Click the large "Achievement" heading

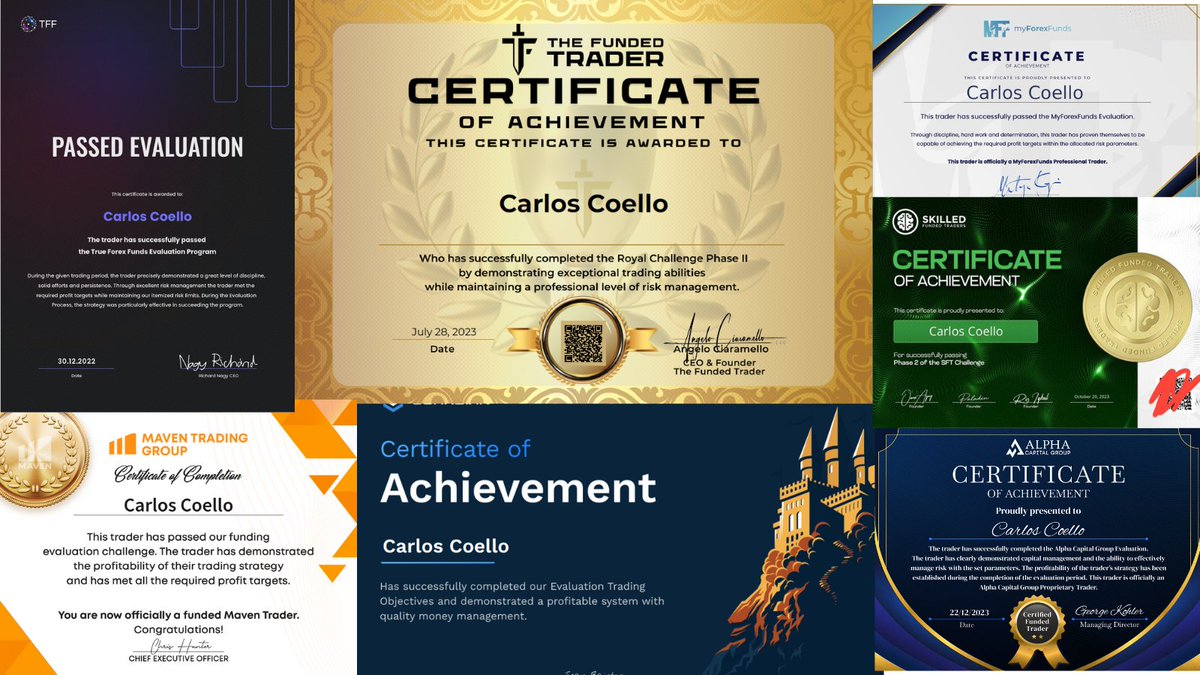[518, 488]
